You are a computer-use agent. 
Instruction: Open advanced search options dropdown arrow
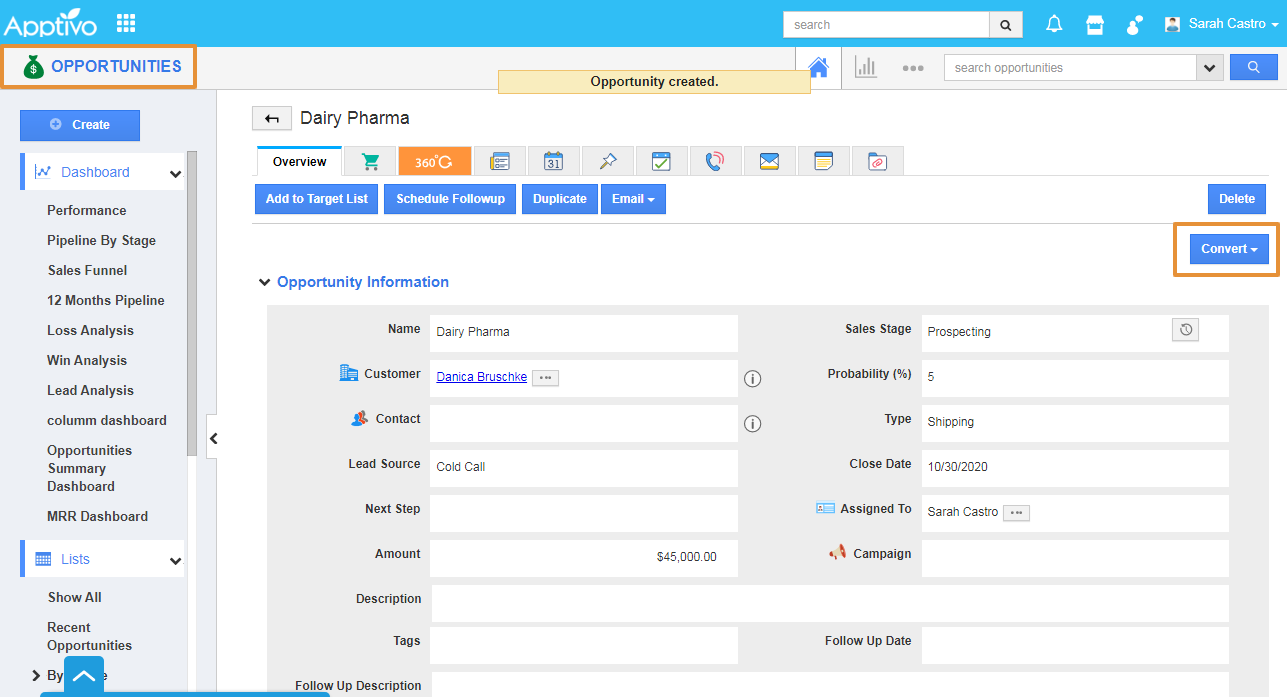pyautogui.click(x=1210, y=68)
